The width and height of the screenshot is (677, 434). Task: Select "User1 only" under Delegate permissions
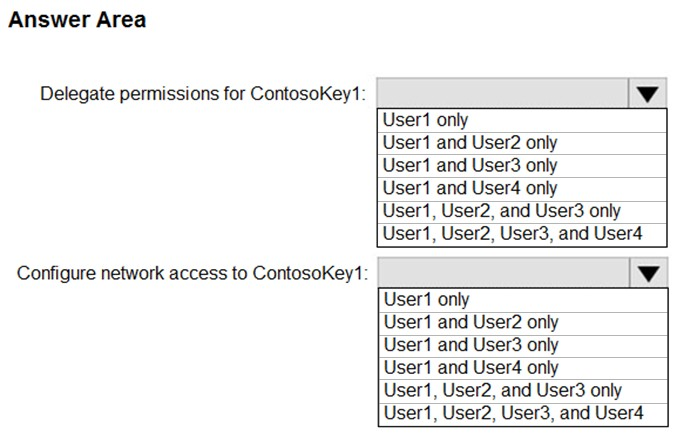[x=522, y=120]
